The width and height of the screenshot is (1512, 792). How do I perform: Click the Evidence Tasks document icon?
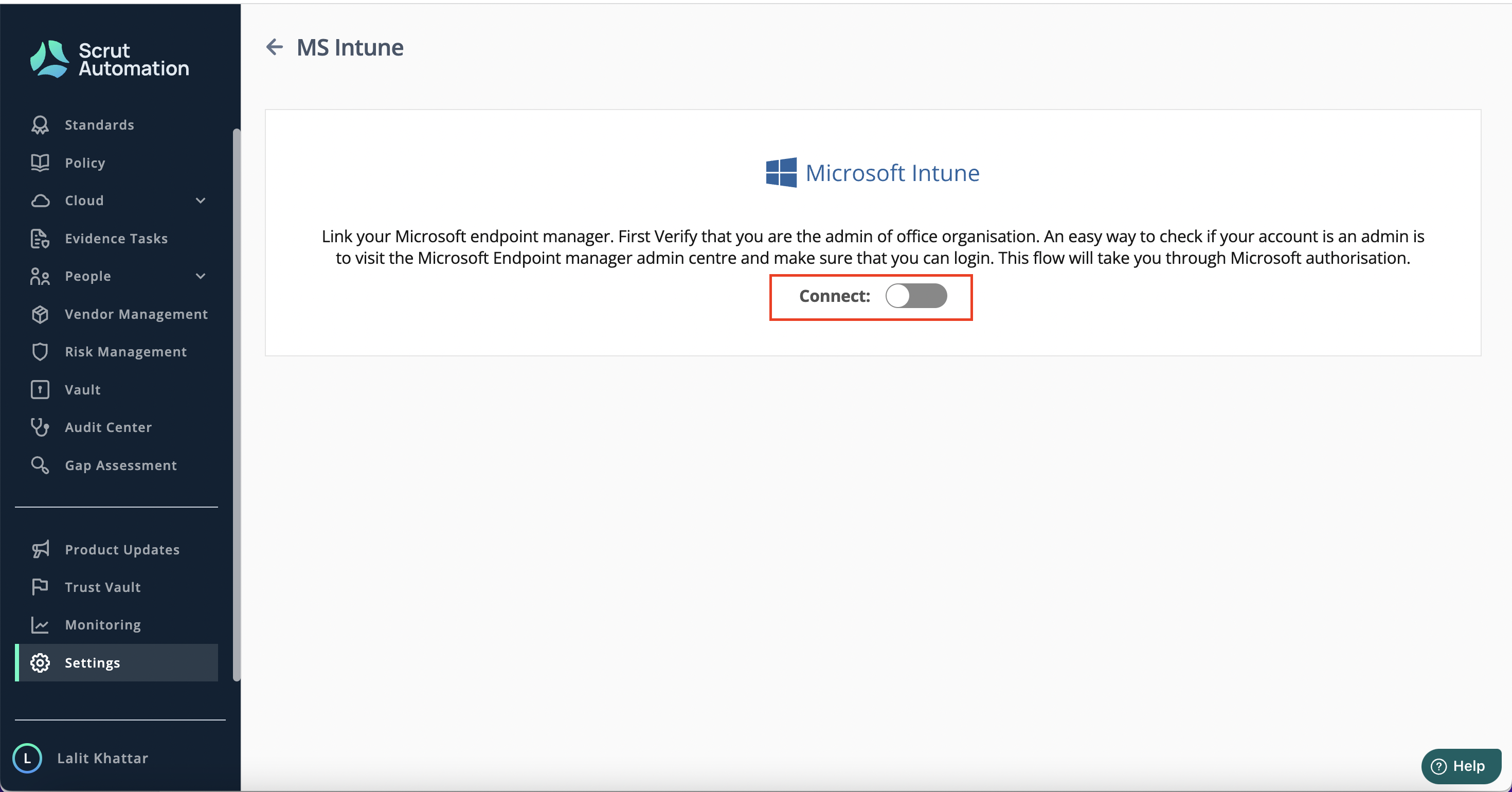40,238
